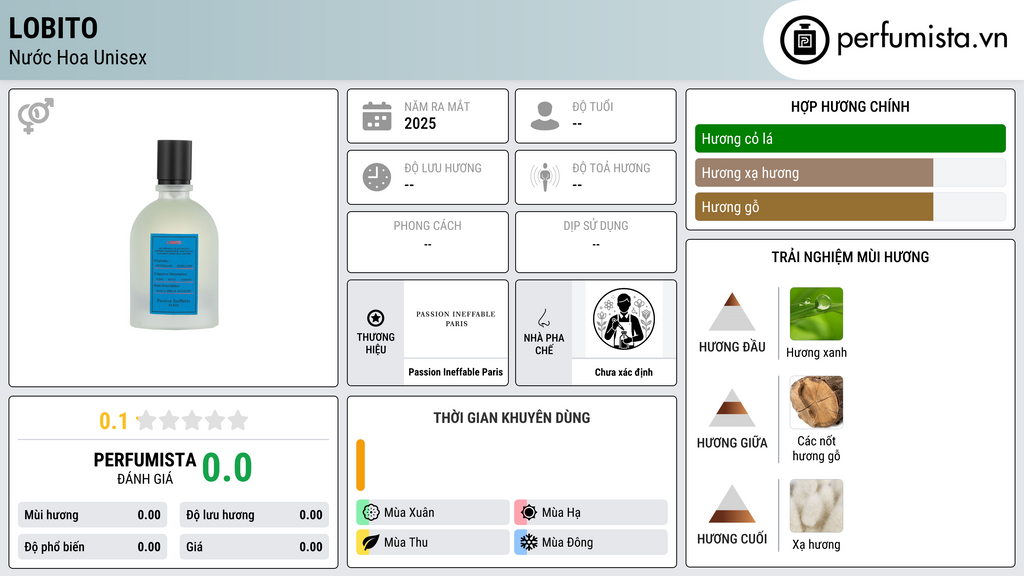Click the Thời gian khuyên dùng heading
The width and height of the screenshot is (1024, 576).
512,418
